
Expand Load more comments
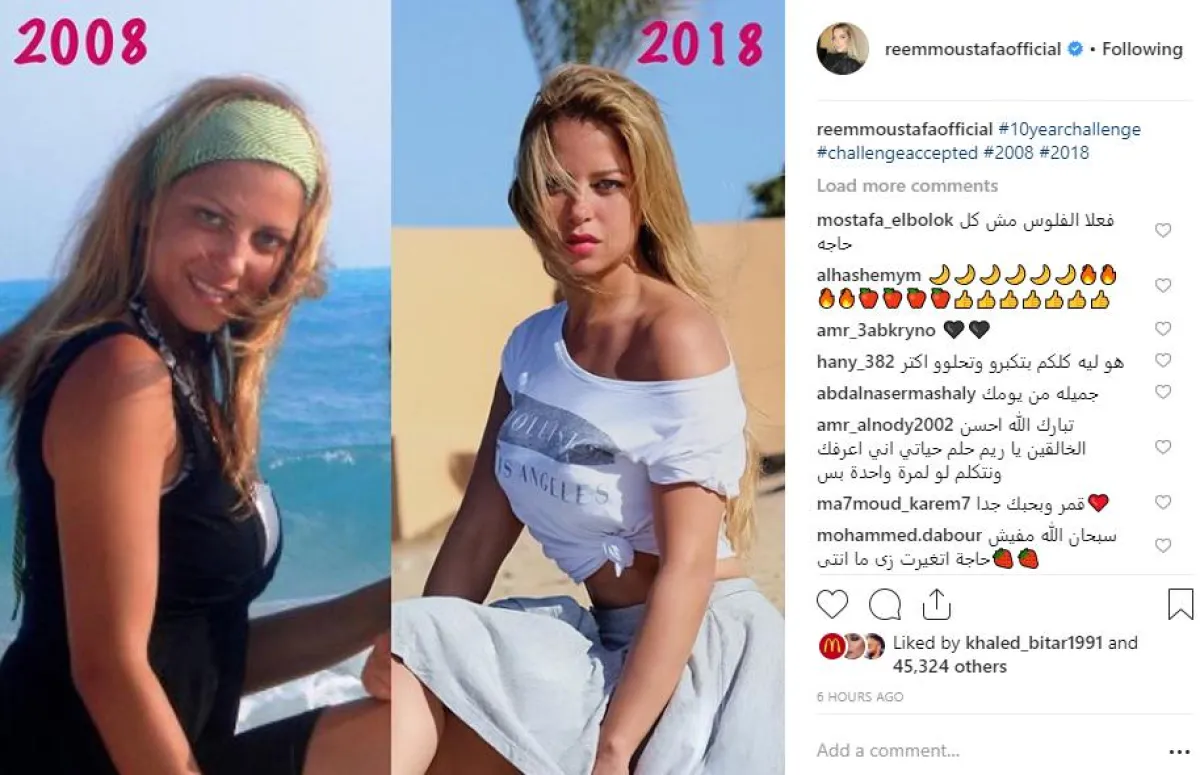tap(907, 186)
